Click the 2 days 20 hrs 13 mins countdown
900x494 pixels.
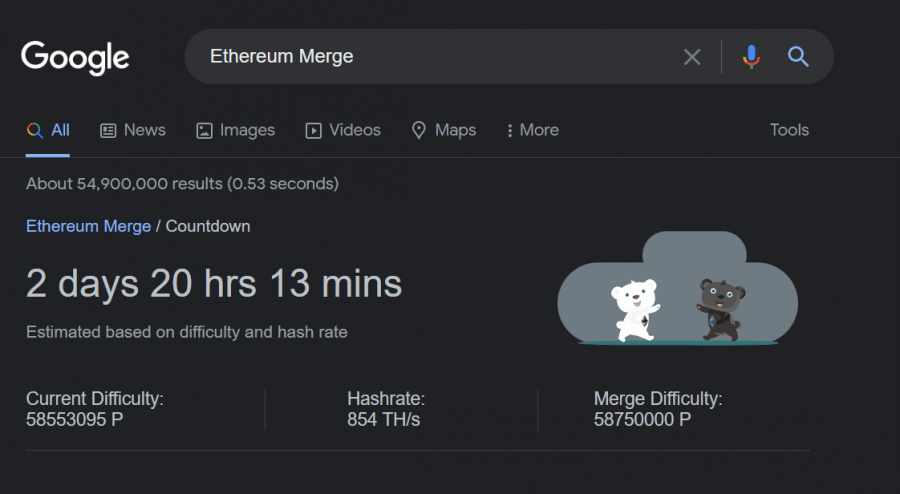214,283
